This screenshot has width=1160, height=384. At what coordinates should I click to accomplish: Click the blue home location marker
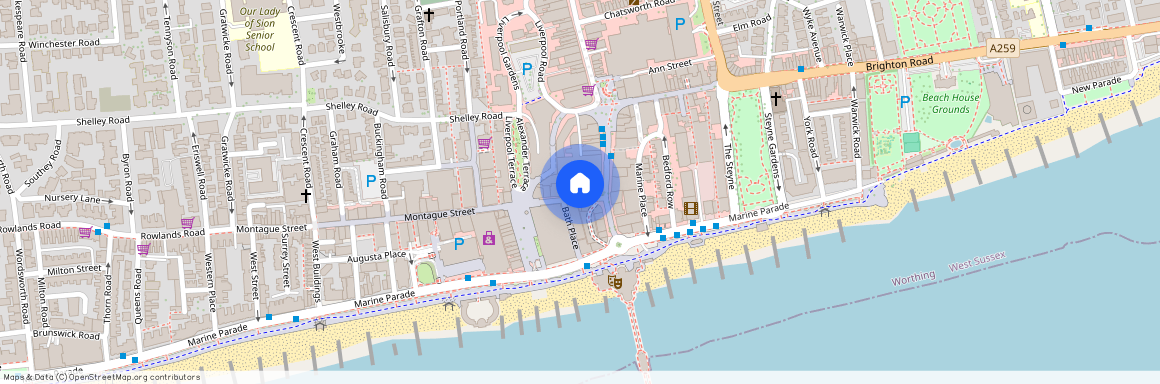click(x=580, y=183)
